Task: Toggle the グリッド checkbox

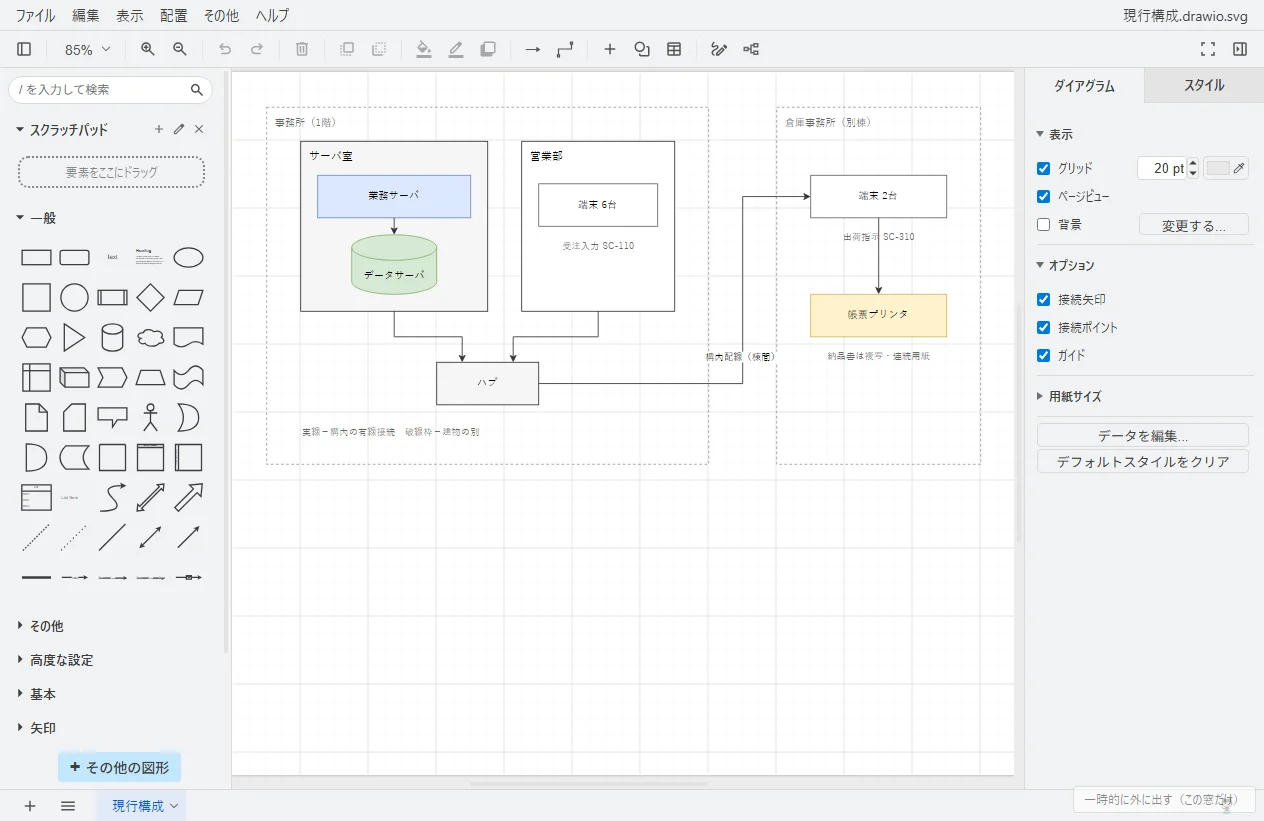Action: pyautogui.click(x=1044, y=168)
